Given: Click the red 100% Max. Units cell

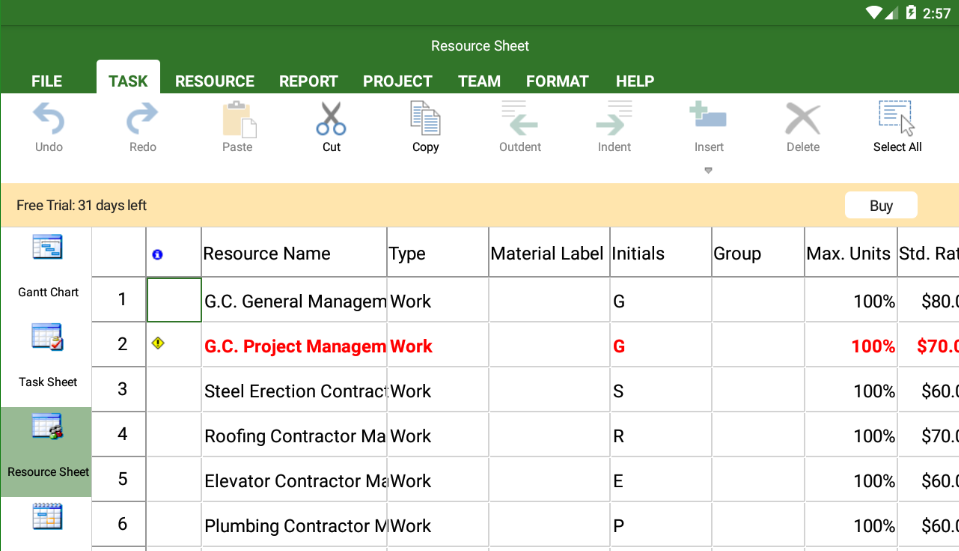Looking at the screenshot, I should 851,344.
